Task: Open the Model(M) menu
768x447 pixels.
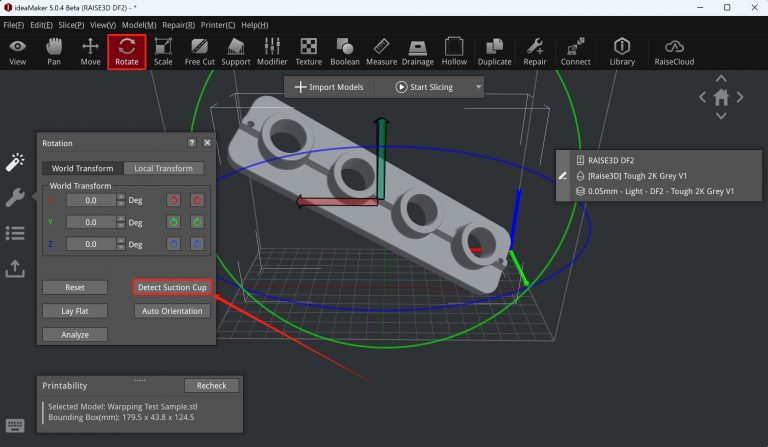Action: pos(138,24)
